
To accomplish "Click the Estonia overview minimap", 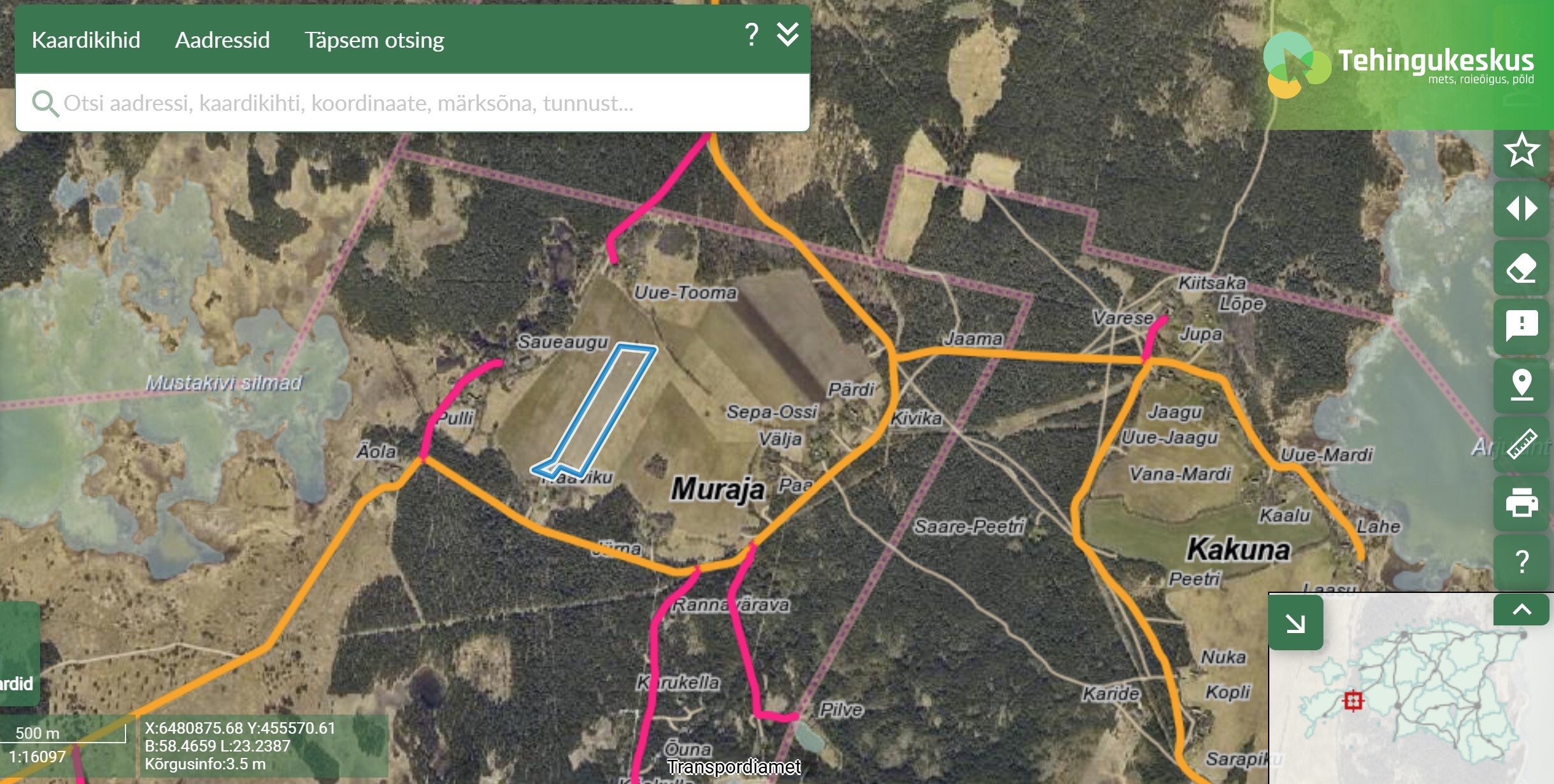I will tap(1411, 688).
